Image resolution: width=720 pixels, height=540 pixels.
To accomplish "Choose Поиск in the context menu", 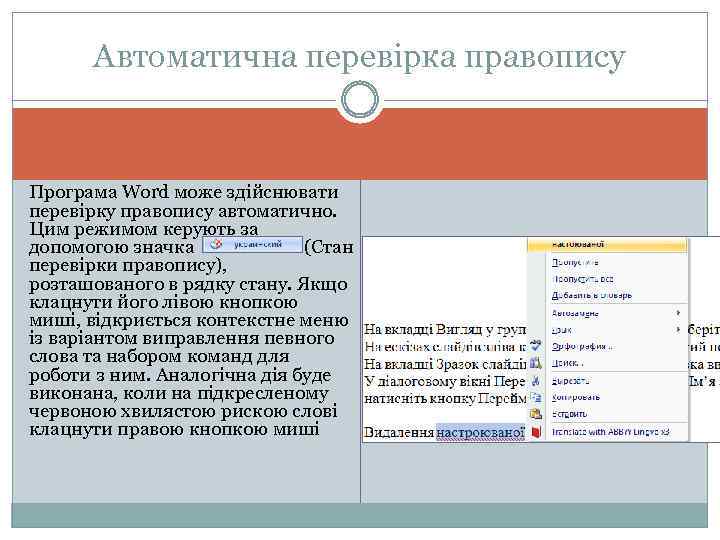I will (568, 363).
